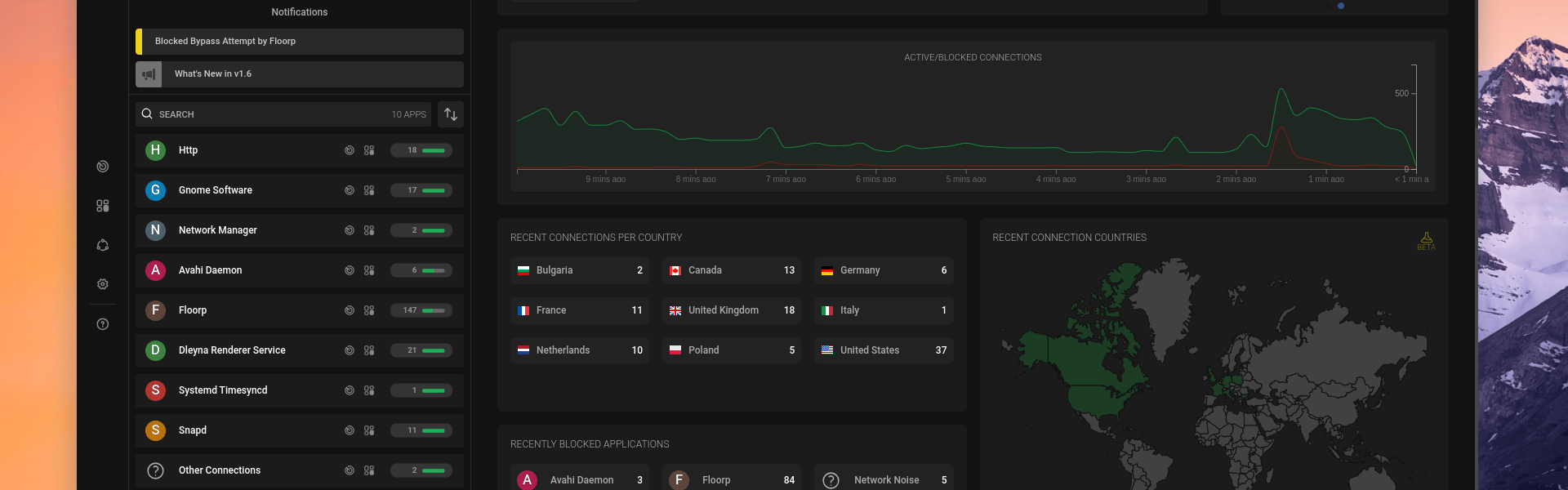
Task: Open the SPN page from sidebar
Action: click(x=103, y=245)
